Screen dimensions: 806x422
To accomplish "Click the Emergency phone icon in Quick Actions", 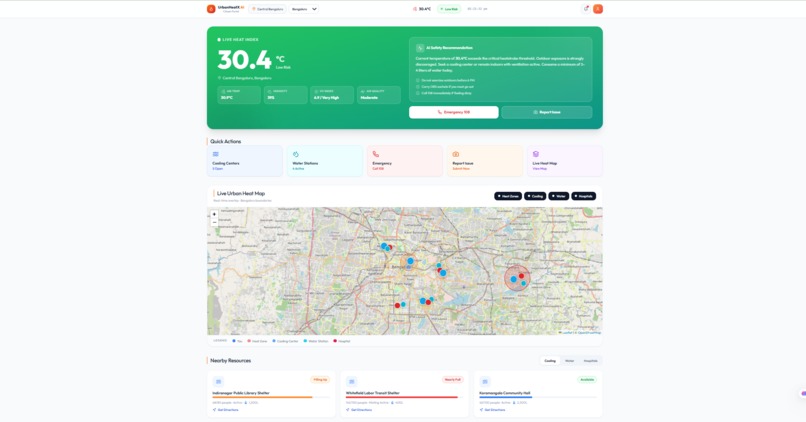I will click(376, 154).
